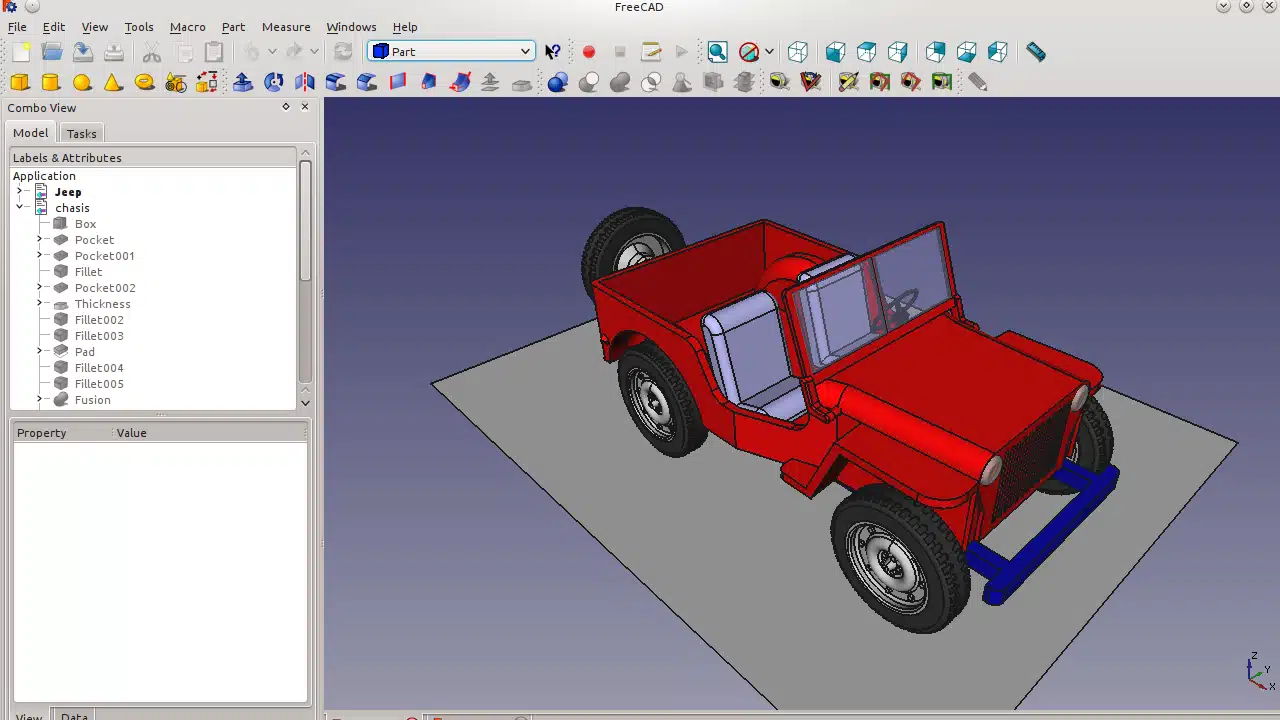Insert a Cone primitive
1280x720 pixels.
113,82
